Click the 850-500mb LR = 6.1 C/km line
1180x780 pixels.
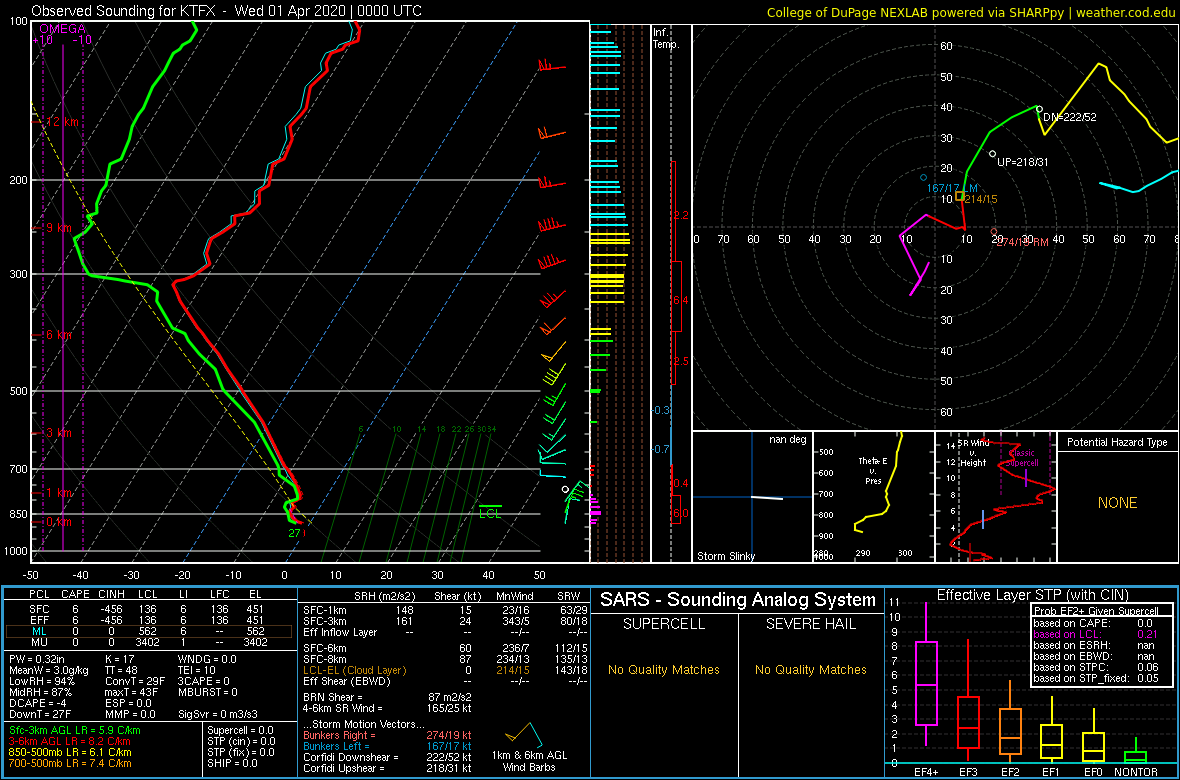click(70, 753)
